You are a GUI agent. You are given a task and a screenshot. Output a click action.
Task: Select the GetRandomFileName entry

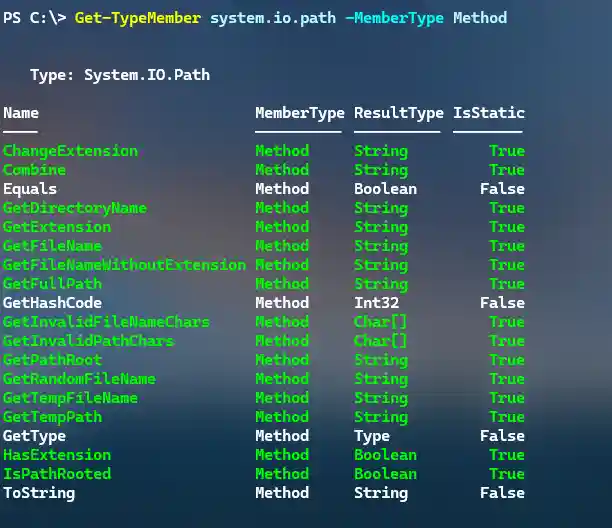pos(80,379)
